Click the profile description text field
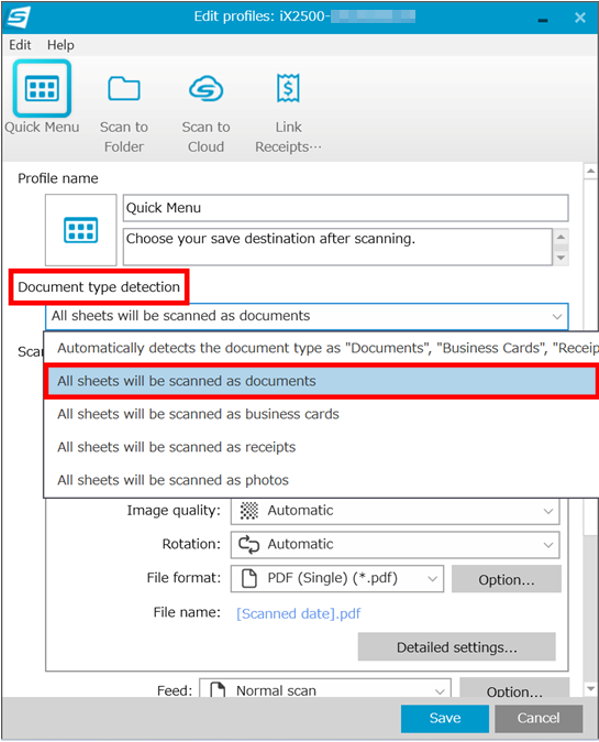This screenshot has width=599, height=742. (337, 247)
